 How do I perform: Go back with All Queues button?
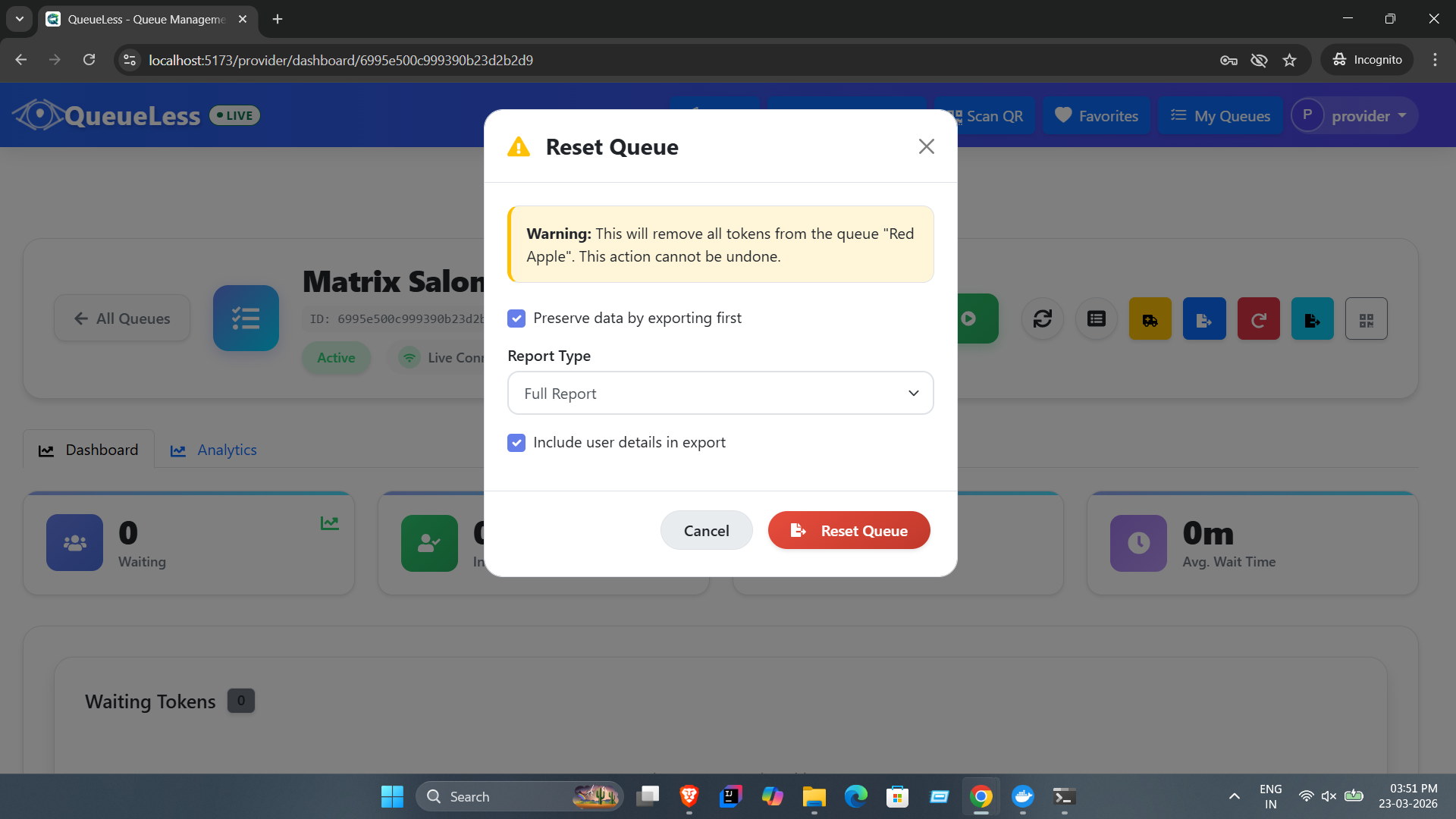click(x=122, y=318)
